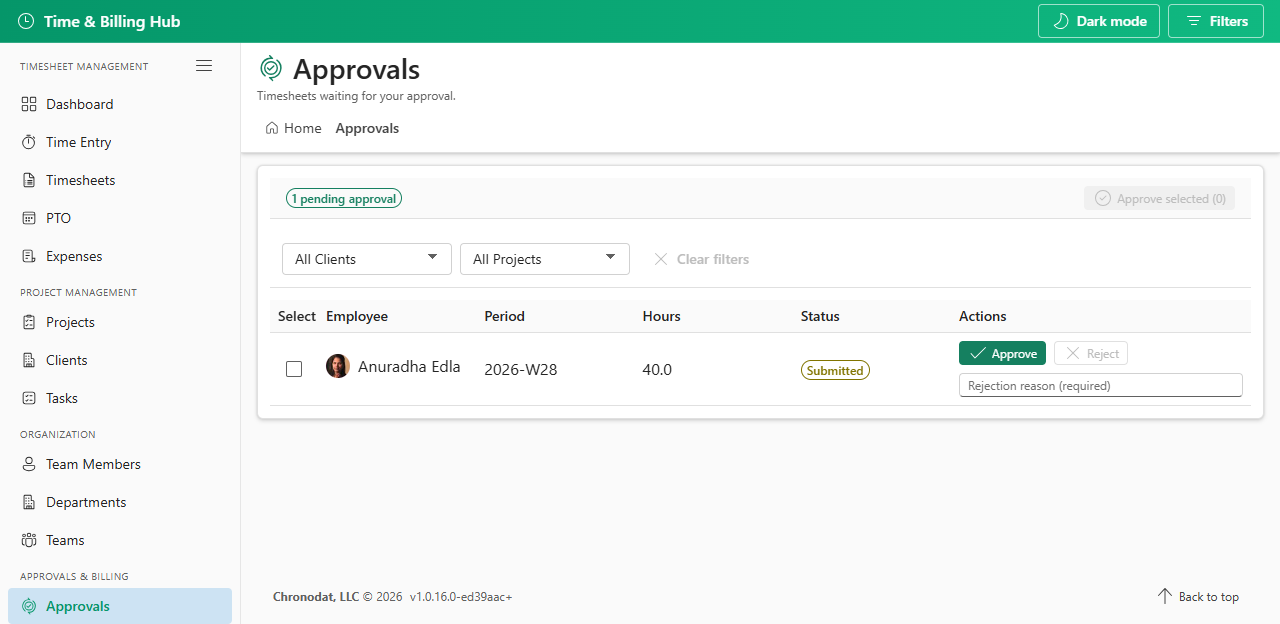Click the Hours column header

[x=662, y=316]
